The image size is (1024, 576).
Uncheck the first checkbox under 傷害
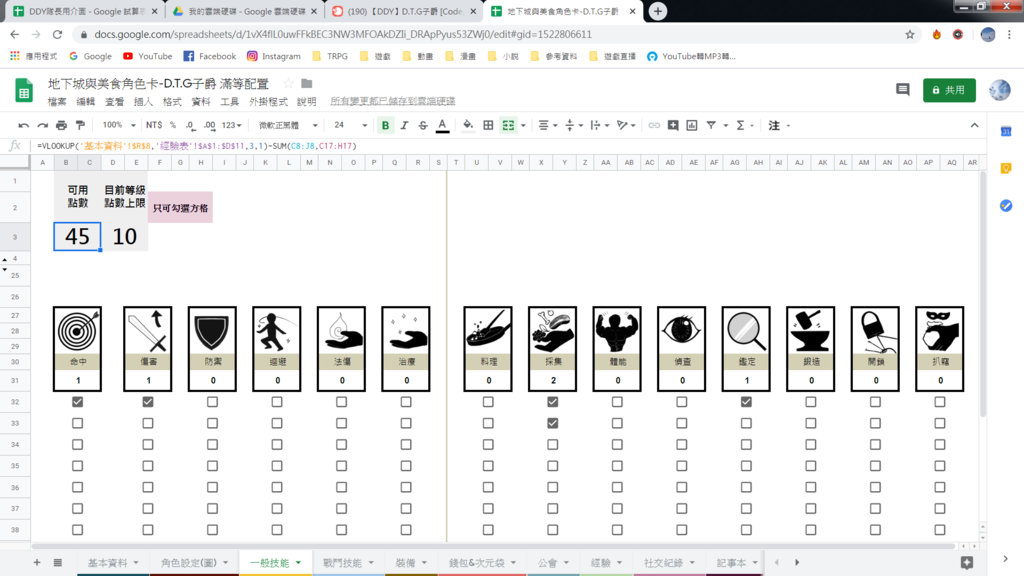[x=148, y=402]
